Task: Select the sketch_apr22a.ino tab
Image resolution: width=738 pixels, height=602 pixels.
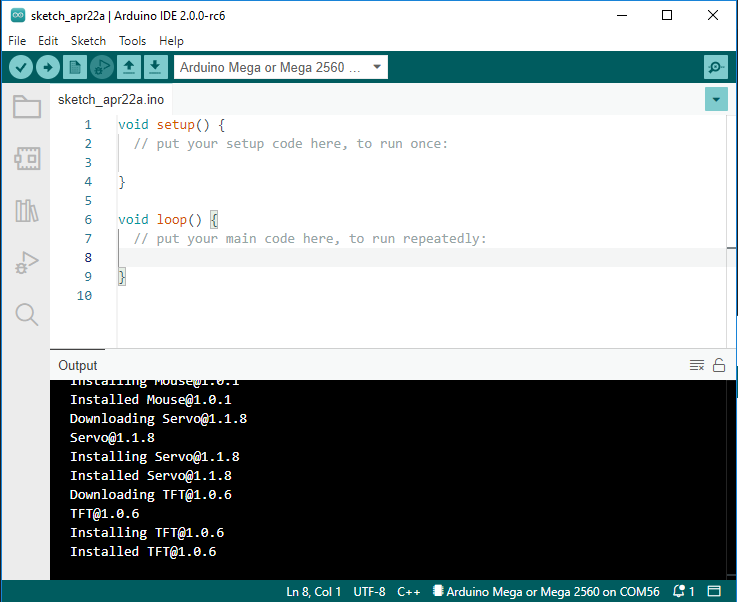Action: (x=111, y=99)
